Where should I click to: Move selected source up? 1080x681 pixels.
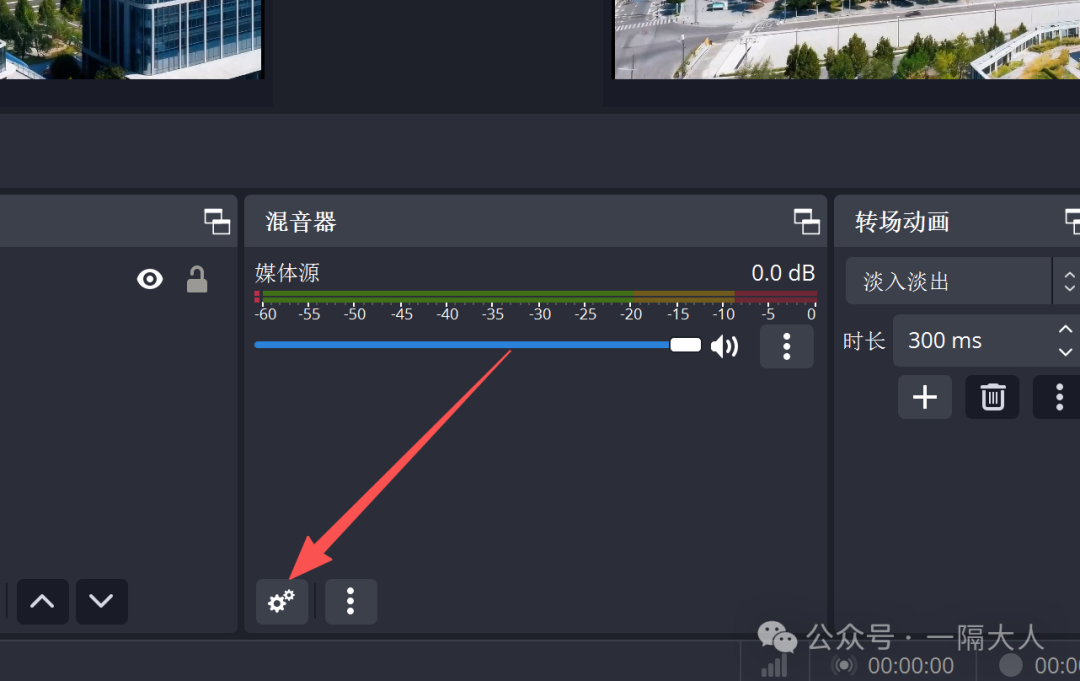click(42, 601)
